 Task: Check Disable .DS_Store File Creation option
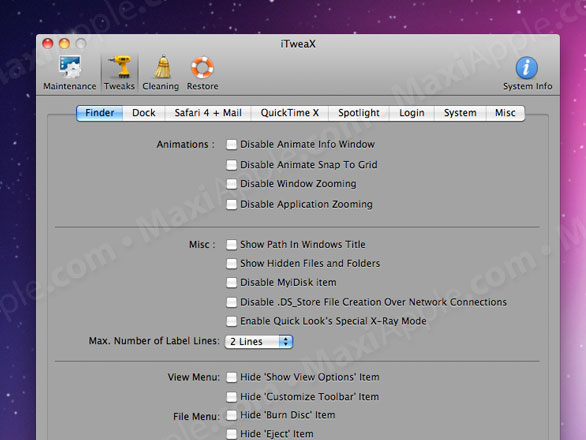click(x=231, y=302)
